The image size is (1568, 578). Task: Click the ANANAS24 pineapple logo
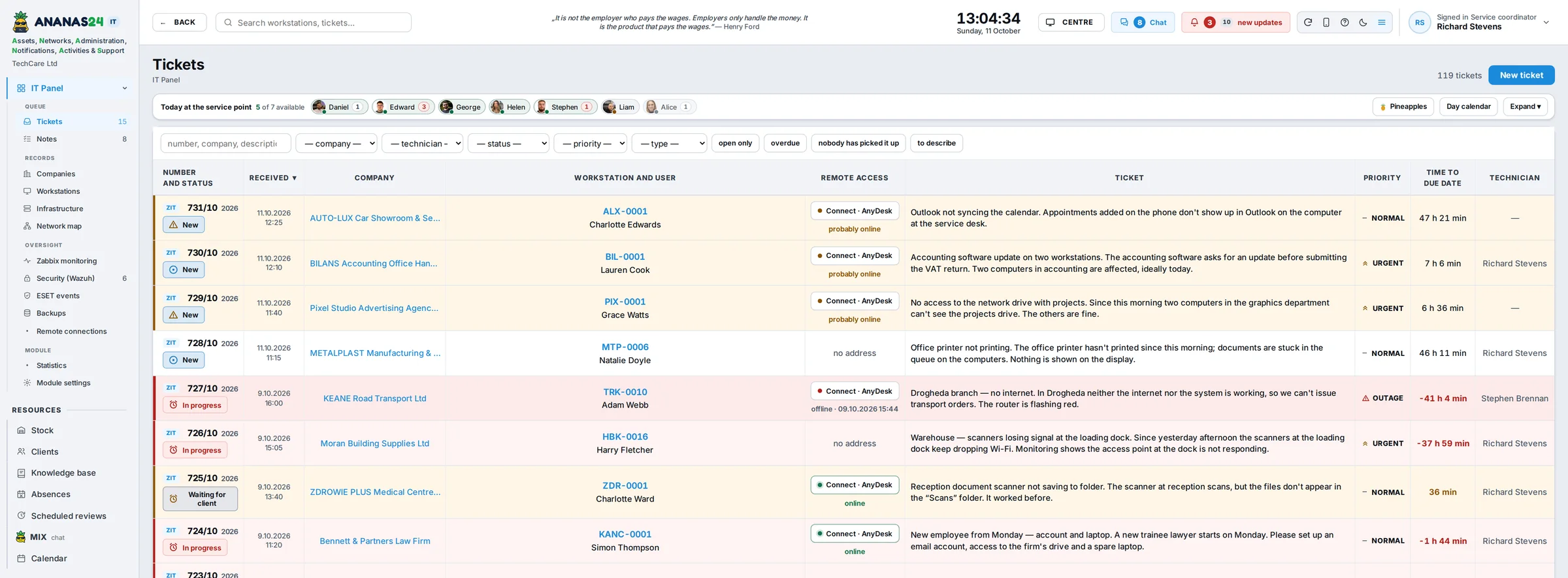click(21, 22)
